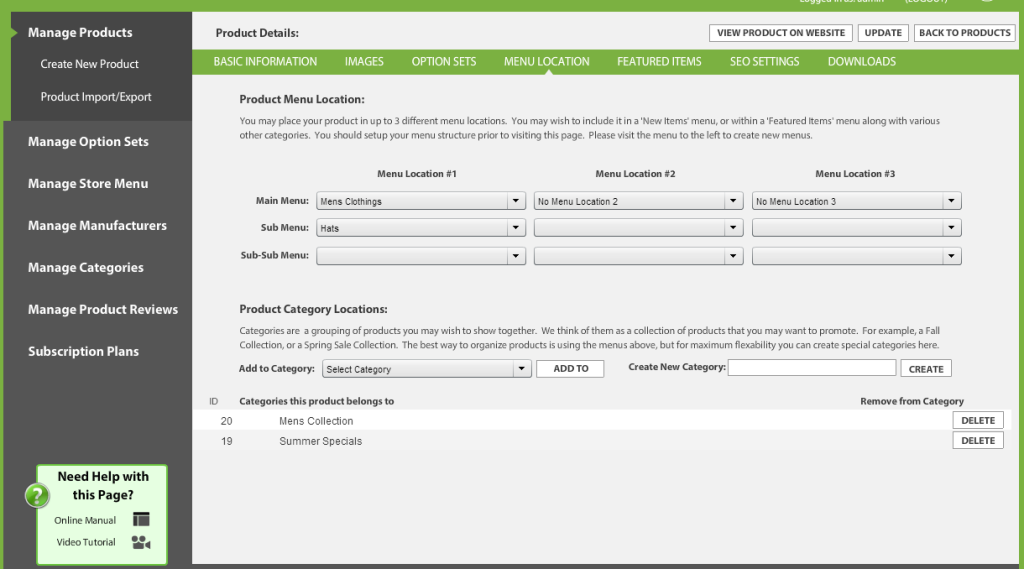The image size is (1024, 569).
Task: Open the No Menu Location 3 dropdown
Action: click(x=857, y=201)
